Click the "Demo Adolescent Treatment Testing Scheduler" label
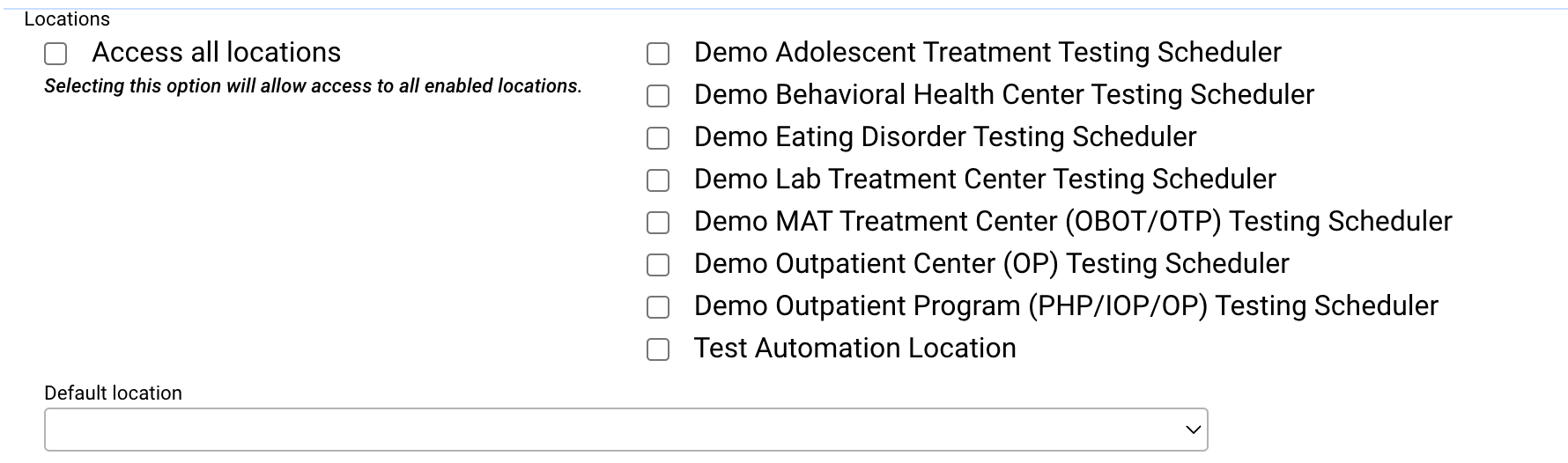The image size is (1568, 463). point(987,53)
